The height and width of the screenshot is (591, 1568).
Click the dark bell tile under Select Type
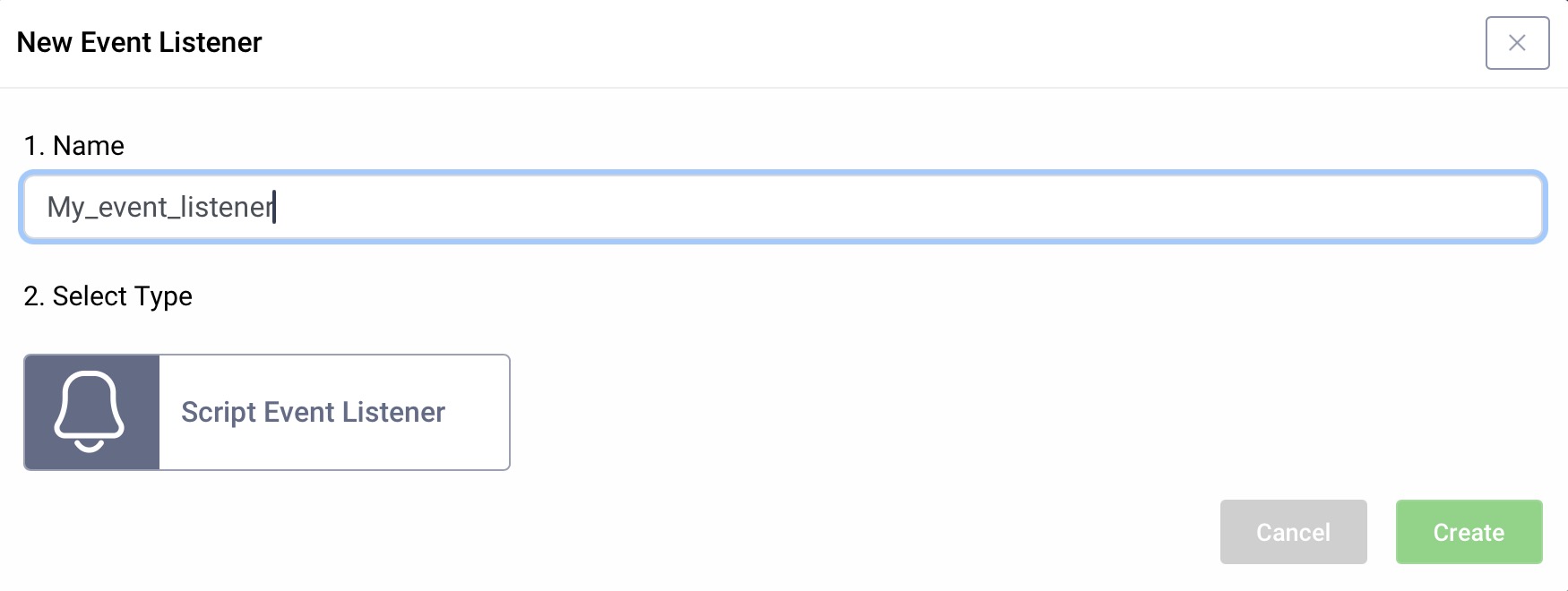91,412
